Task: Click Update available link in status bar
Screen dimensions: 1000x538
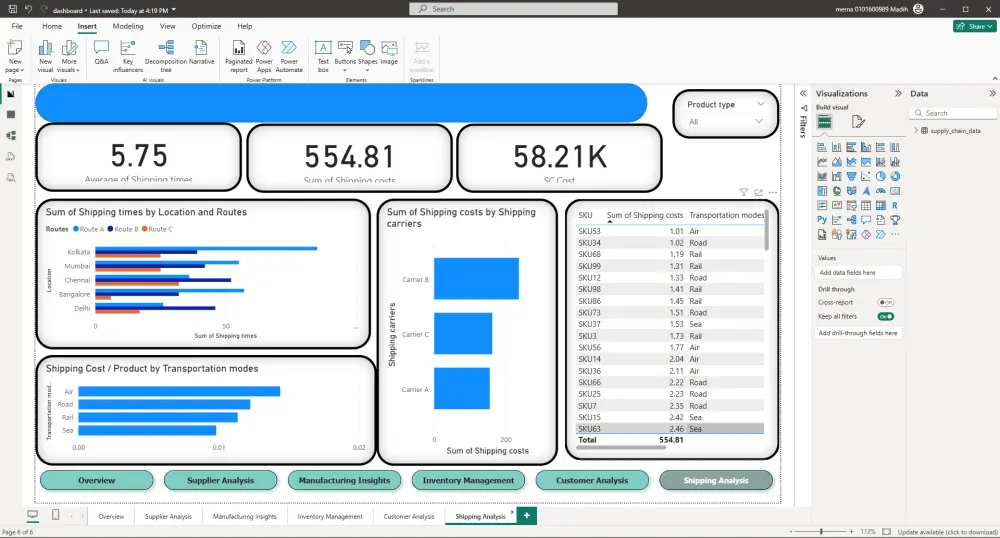Action: [x=948, y=532]
